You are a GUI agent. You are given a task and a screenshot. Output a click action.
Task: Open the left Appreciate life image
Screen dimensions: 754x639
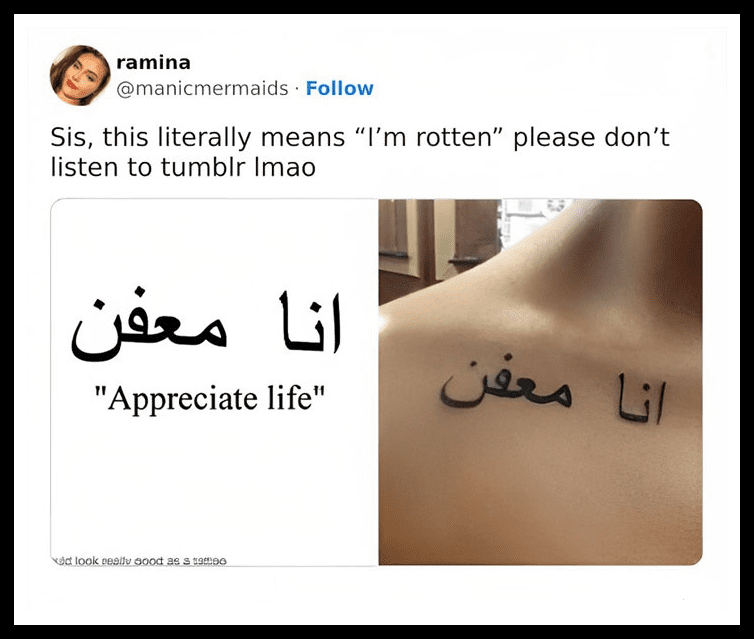214,382
